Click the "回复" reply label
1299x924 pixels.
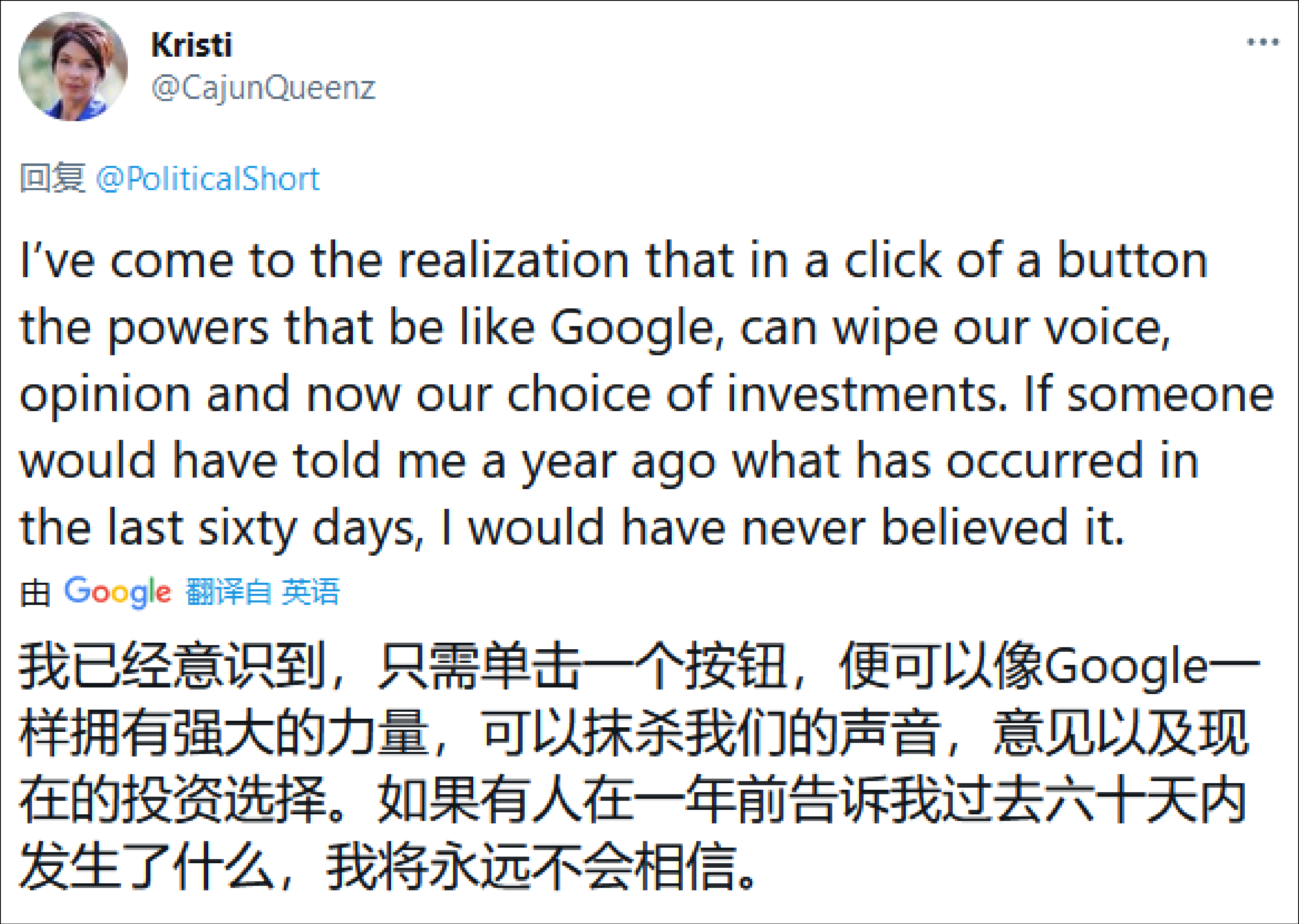click(52, 179)
